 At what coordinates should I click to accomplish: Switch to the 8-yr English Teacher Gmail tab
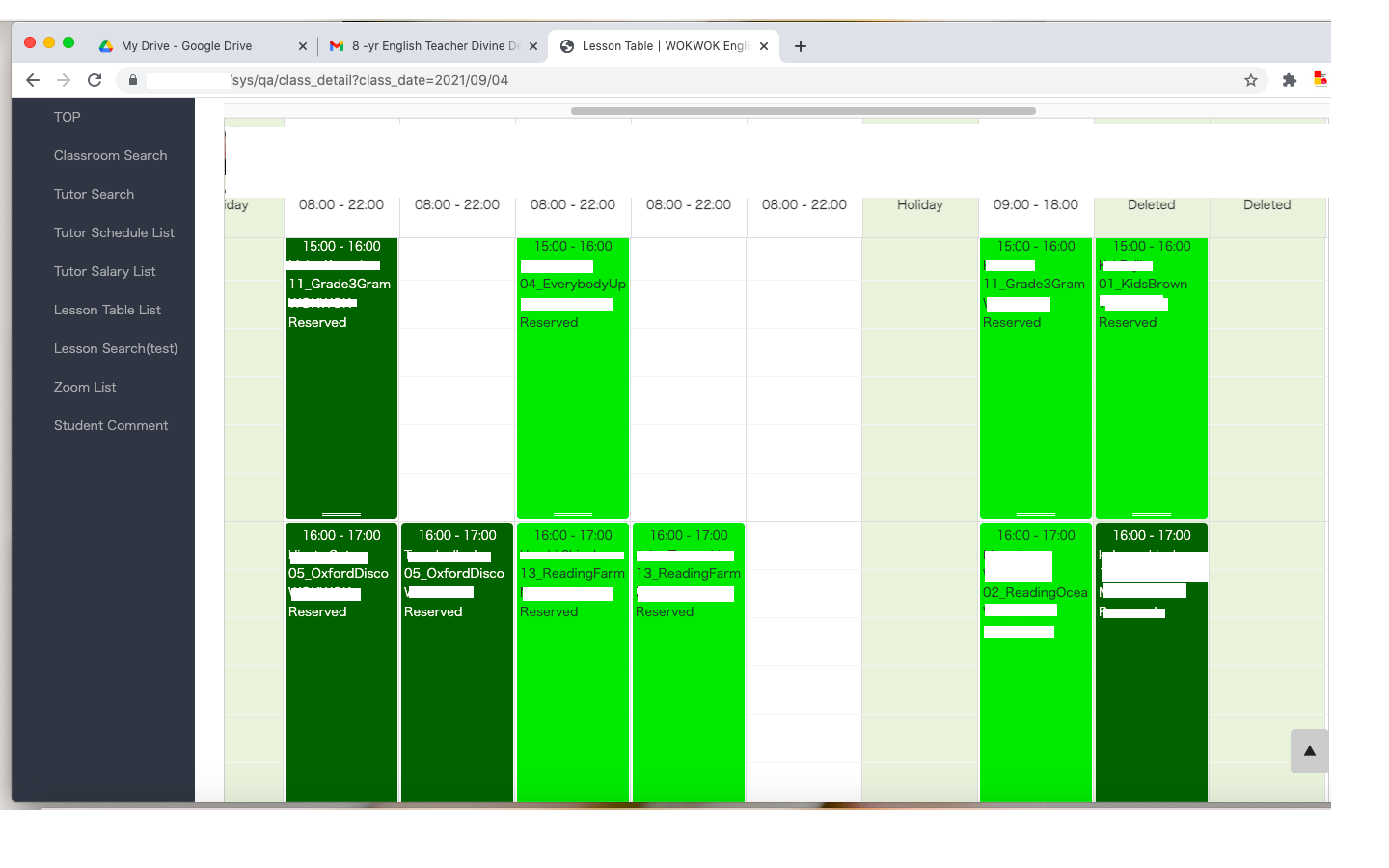[x=433, y=46]
